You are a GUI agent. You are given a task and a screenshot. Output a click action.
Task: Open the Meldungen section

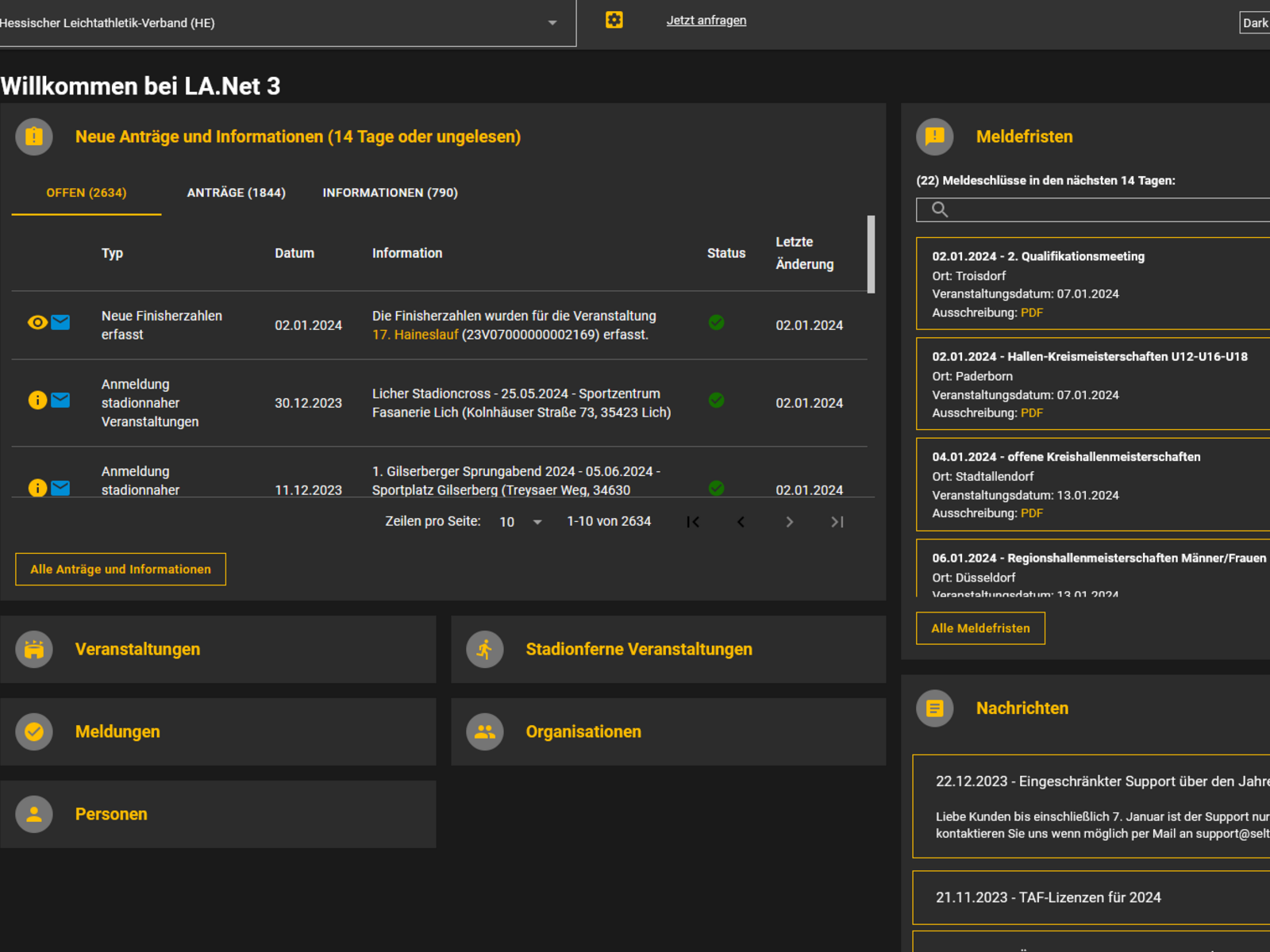(x=218, y=731)
